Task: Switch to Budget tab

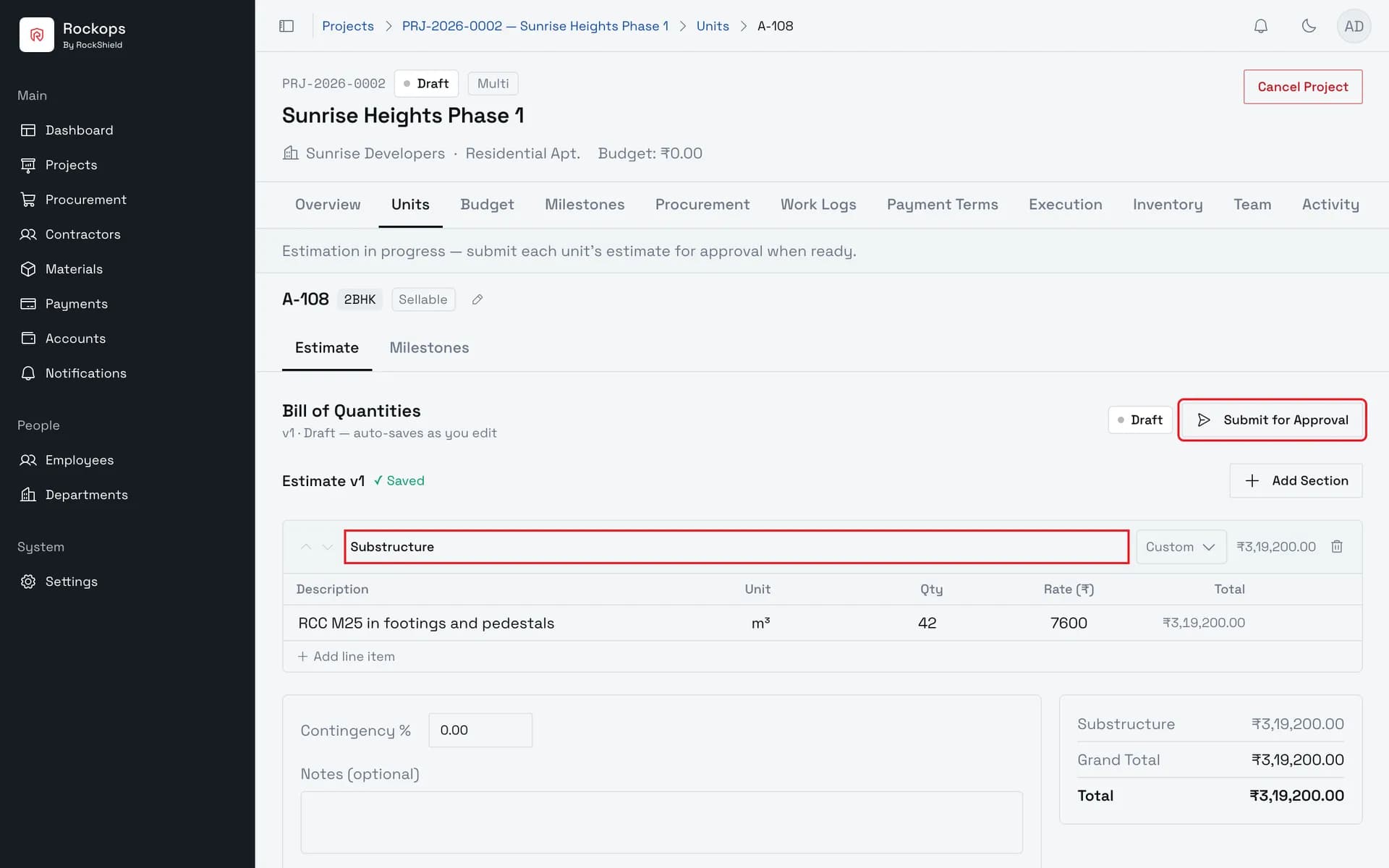Action: [487, 205]
